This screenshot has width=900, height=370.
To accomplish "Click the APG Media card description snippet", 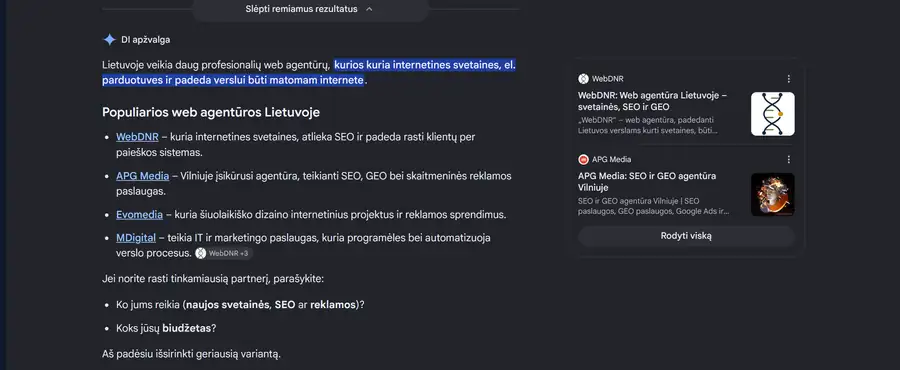I will pos(654,207).
